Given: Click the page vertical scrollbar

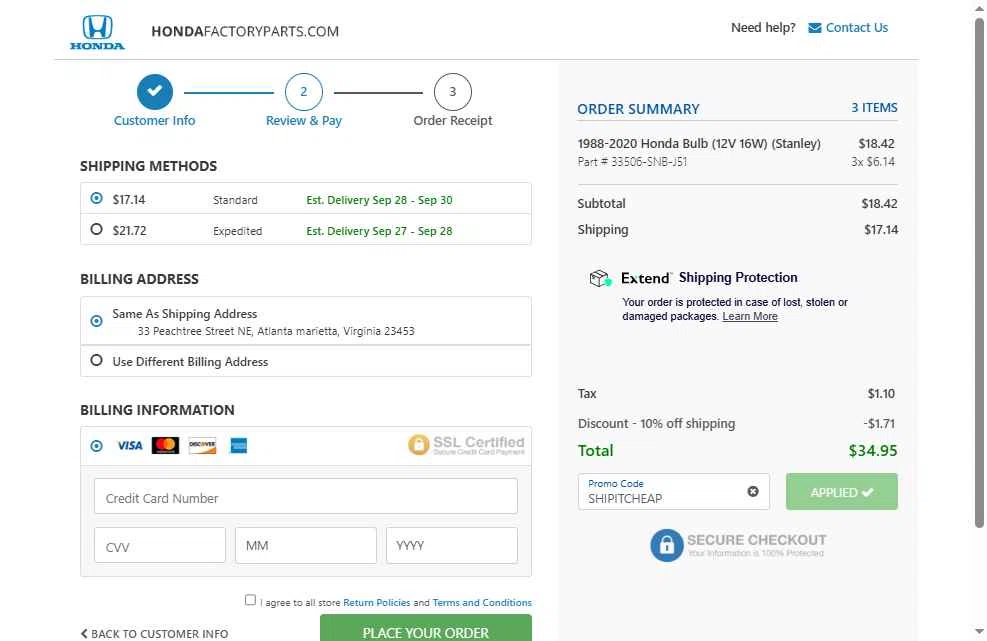Looking at the screenshot, I should [x=979, y=273].
